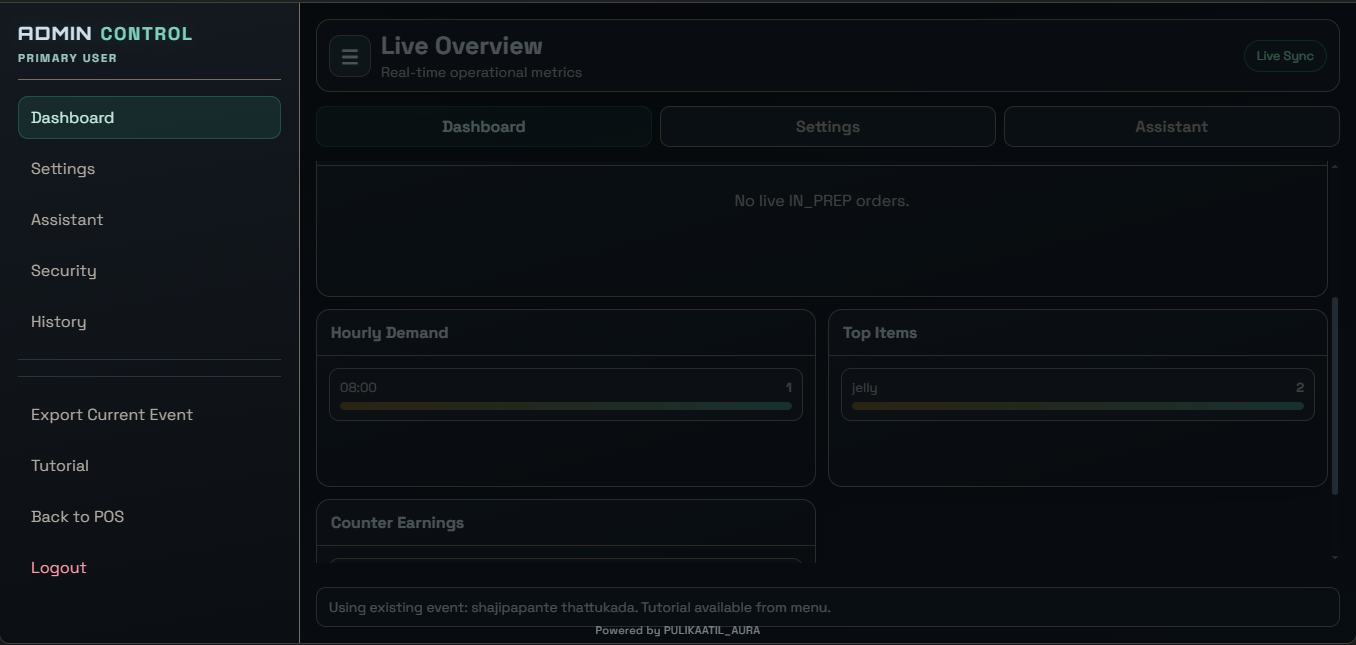The height and width of the screenshot is (645, 1356).
Task: Click the Live Sync indicator
Action: (x=1284, y=55)
